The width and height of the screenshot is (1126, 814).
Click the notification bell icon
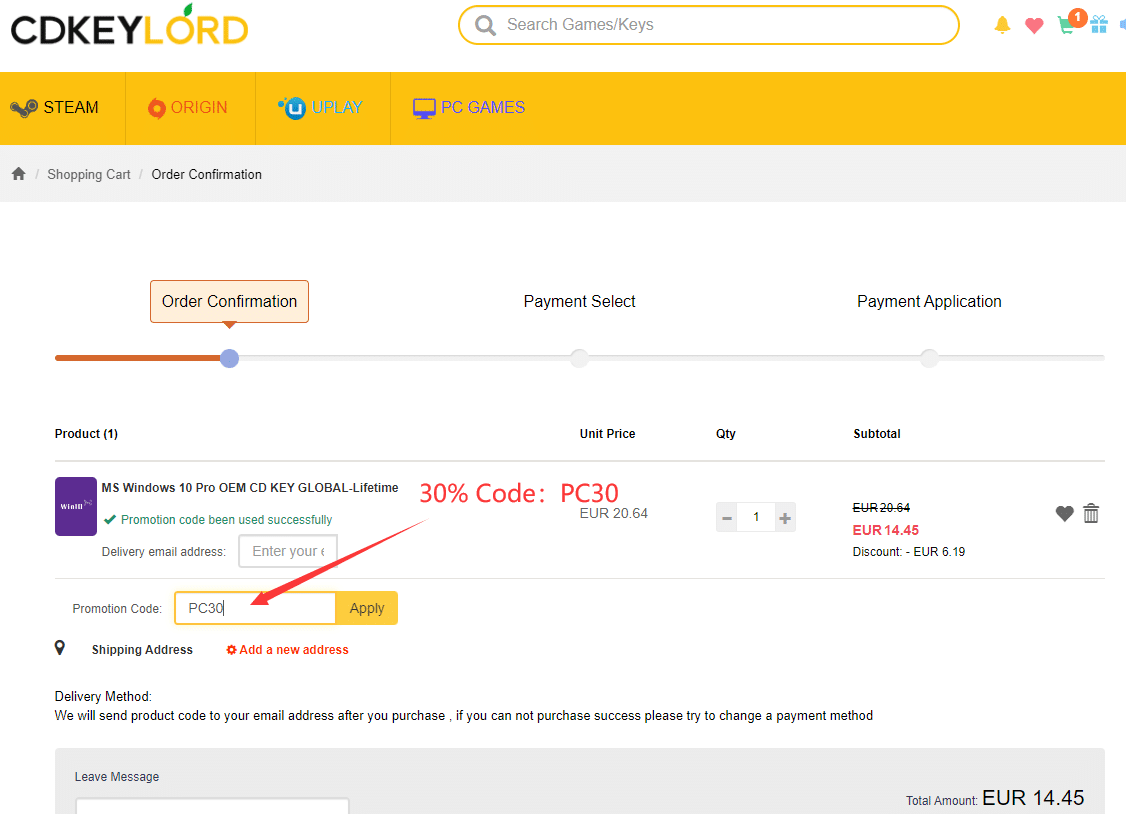coord(1002,25)
